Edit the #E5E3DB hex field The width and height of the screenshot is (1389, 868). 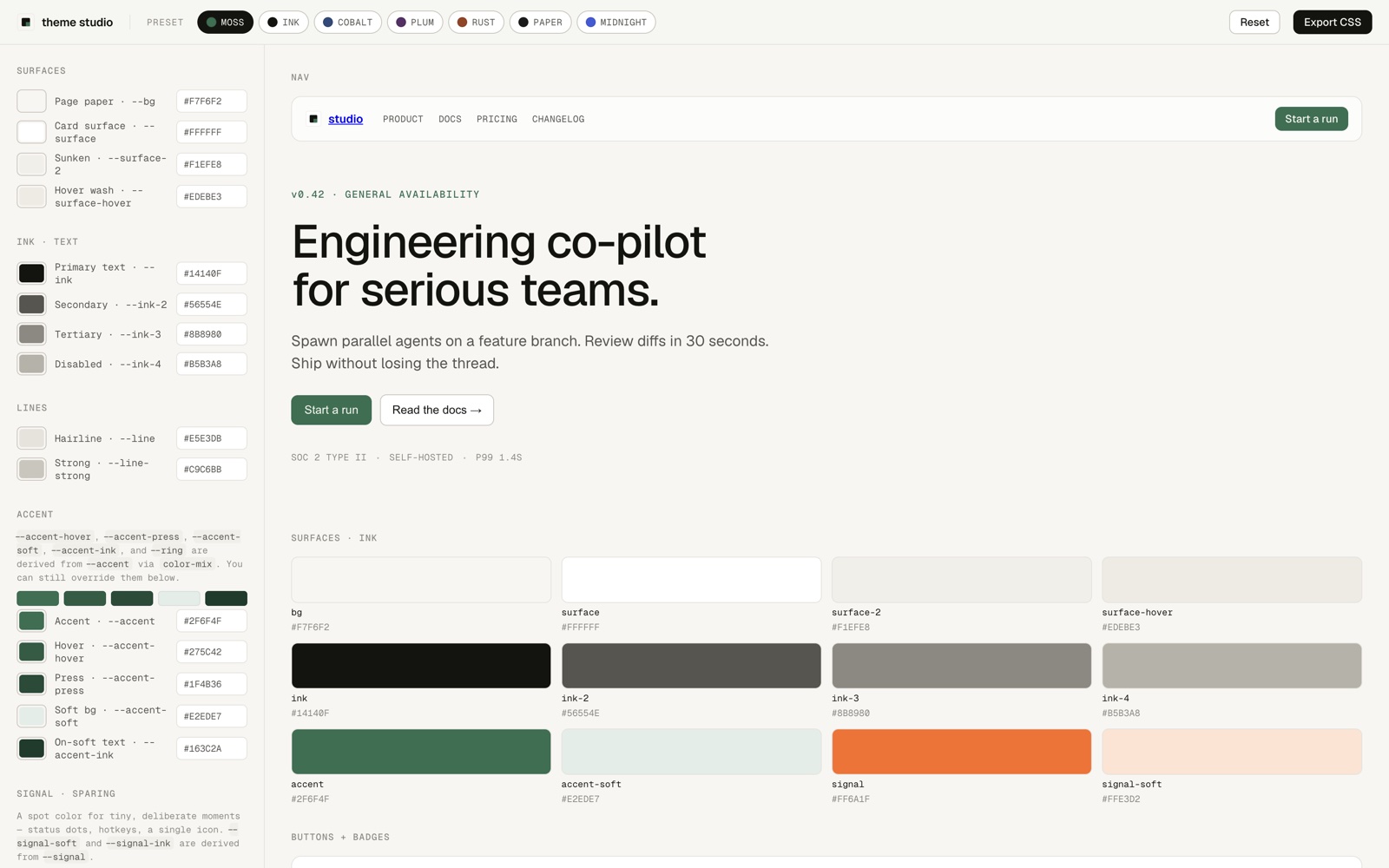click(212, 438)
